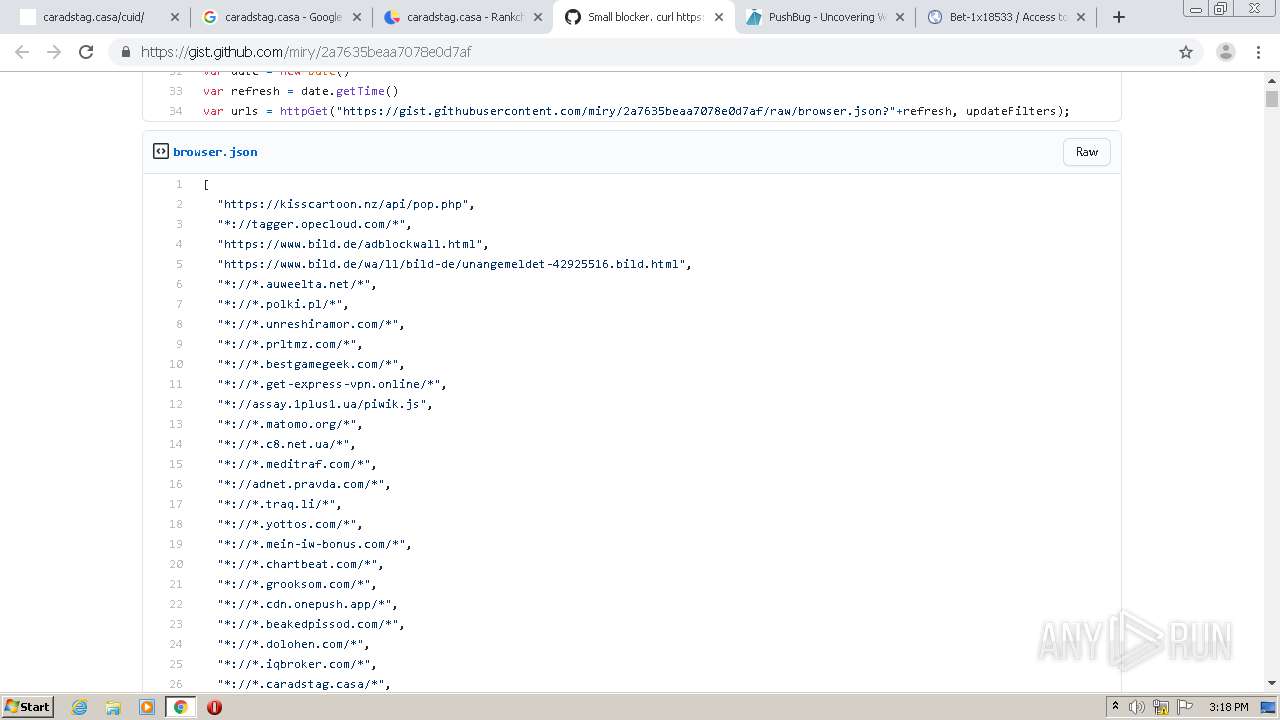Click the get-express-vpn.online entry

click(x=332, y=384)
